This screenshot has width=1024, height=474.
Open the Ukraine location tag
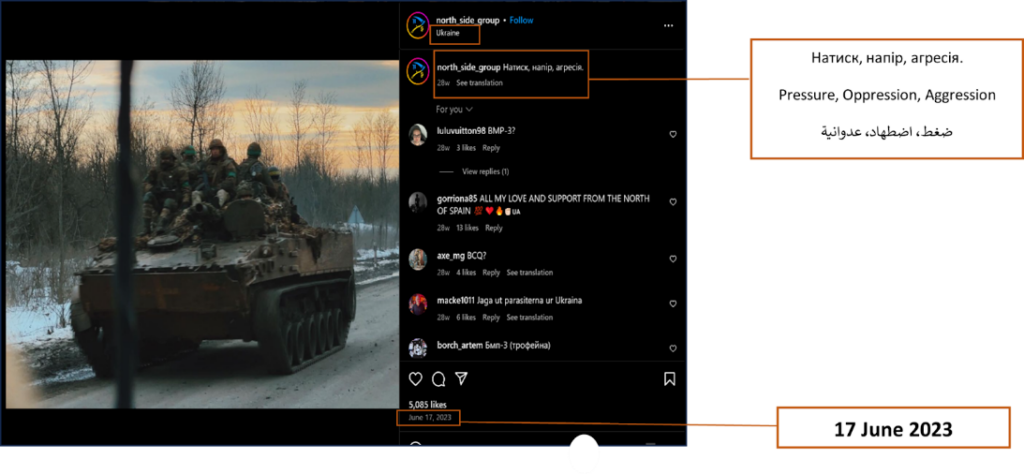(x=448, y=33)
